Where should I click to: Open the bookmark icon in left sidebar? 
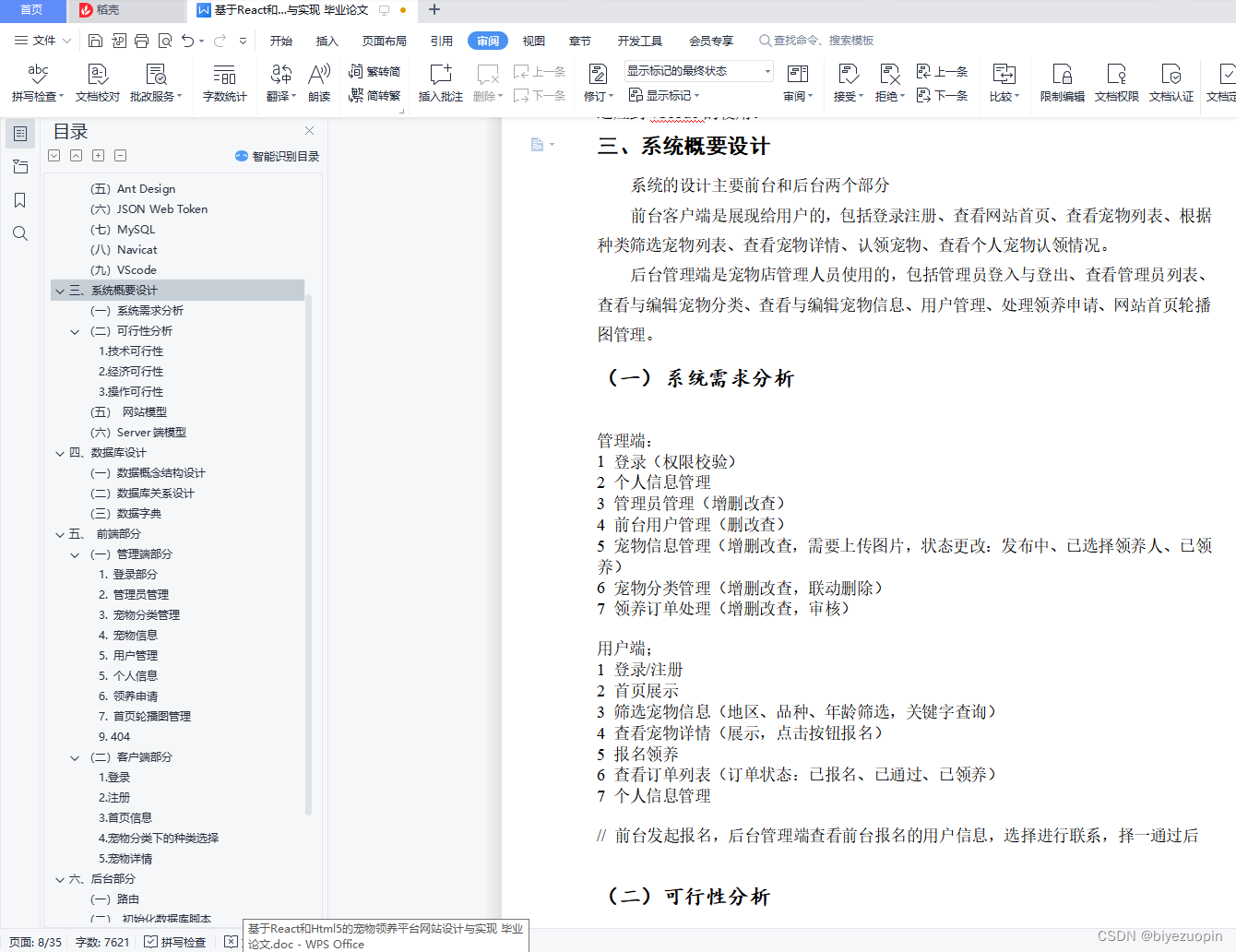(x=20, y=200)
